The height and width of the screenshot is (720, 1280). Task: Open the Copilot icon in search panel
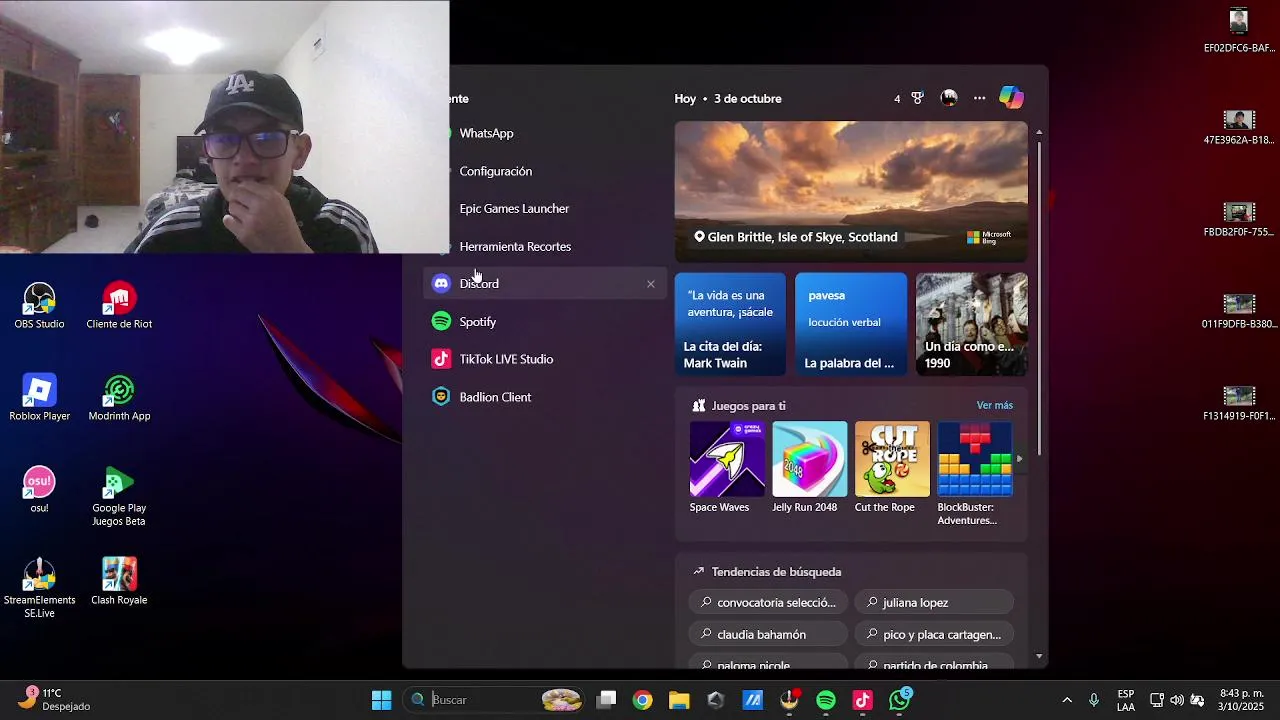coord(1011,98)
